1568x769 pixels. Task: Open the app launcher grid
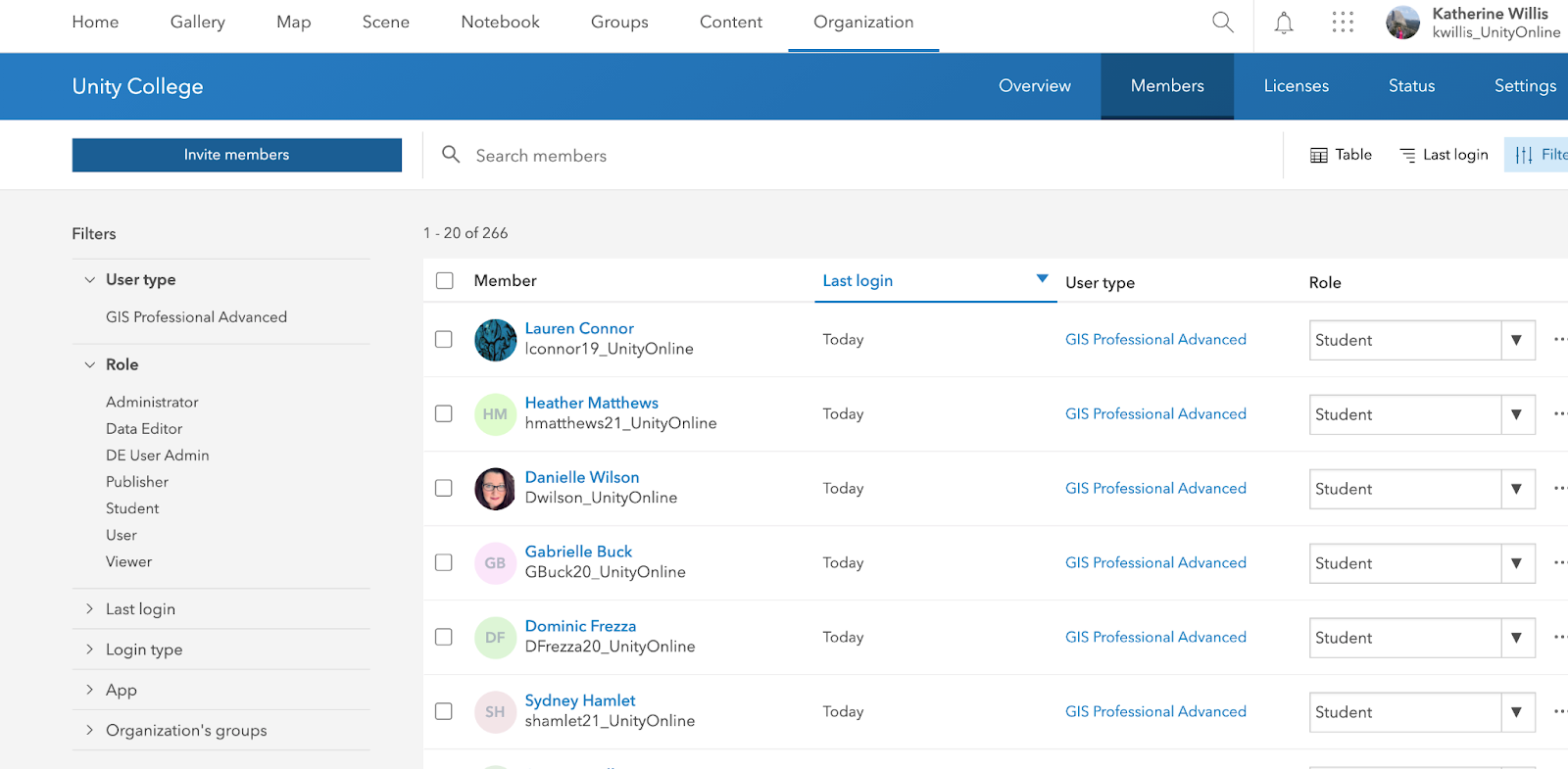[1343, 23]
